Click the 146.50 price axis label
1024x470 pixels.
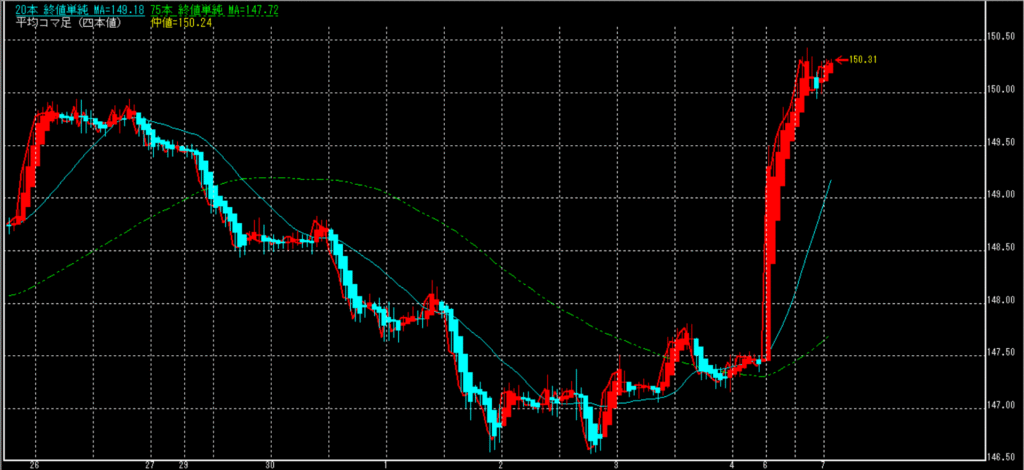(x=1004, y=456)
